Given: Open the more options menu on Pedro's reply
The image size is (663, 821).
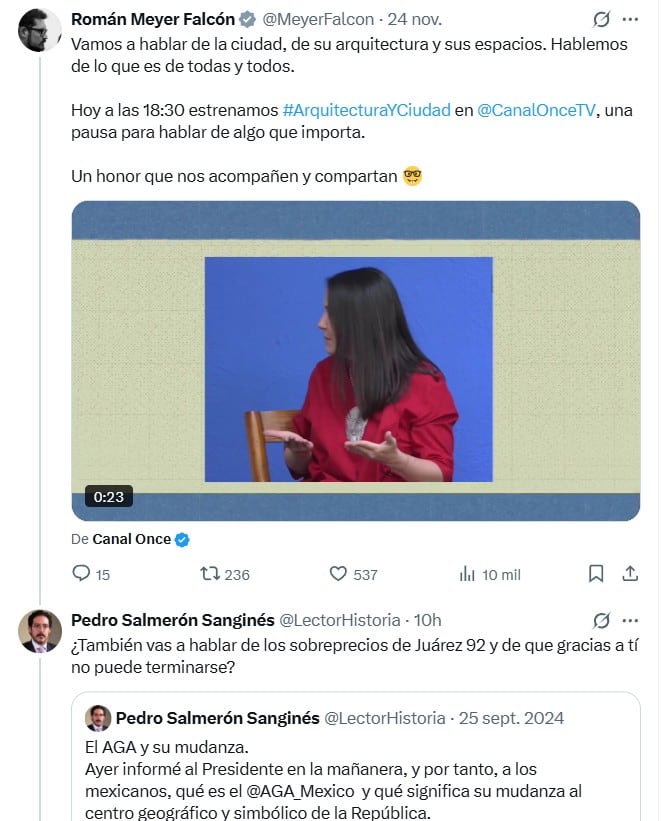Looking at the screenshot, I should pyautogui.click(x=631, y=621).
